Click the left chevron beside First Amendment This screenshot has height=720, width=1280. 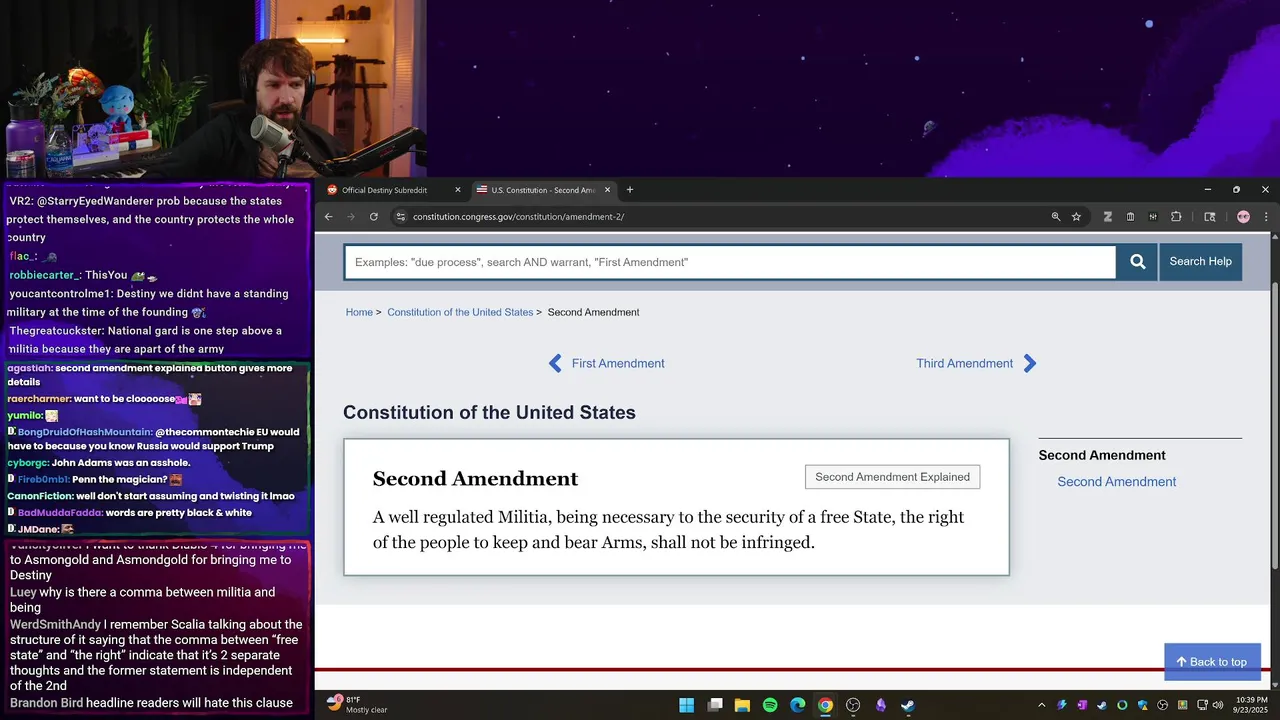coord(555,364)
